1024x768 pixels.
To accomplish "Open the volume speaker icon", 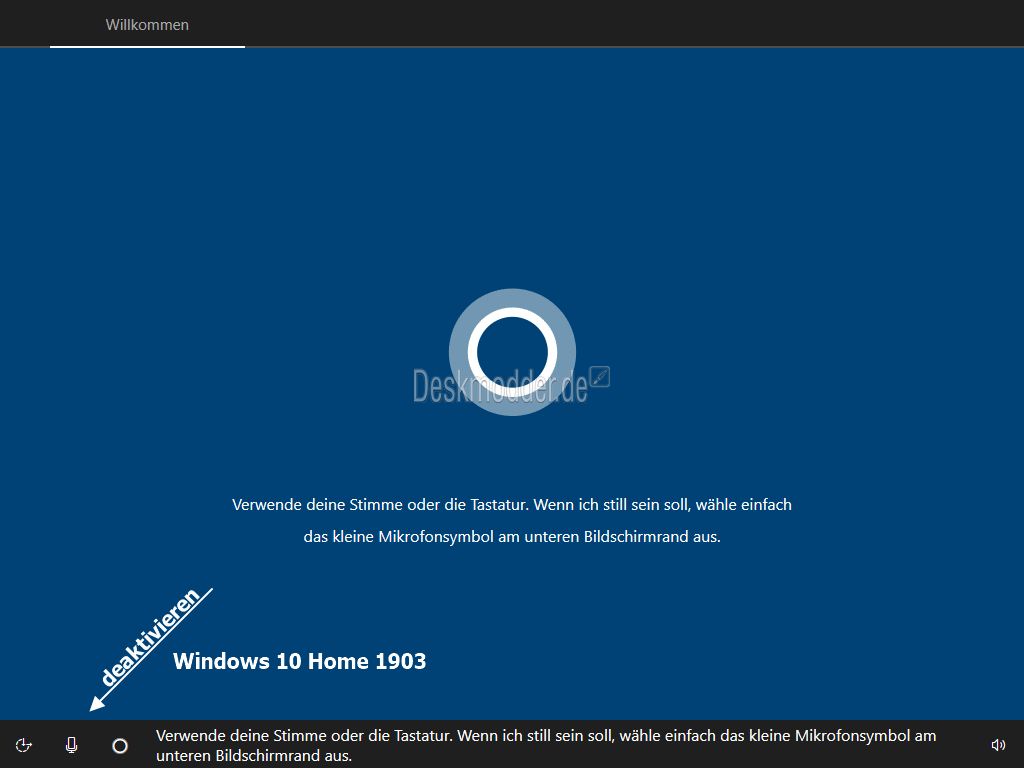I will (998, 745).
